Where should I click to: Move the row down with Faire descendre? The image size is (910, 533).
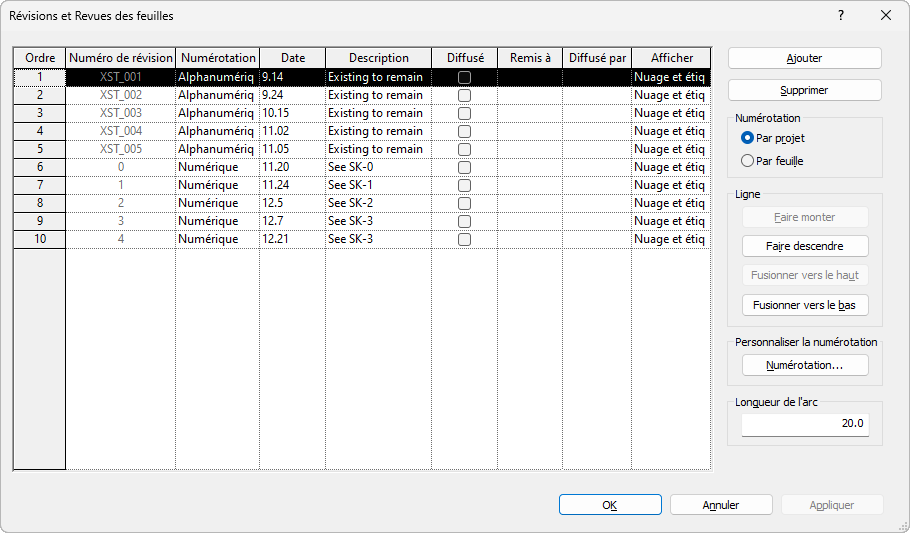click(805, 246)
